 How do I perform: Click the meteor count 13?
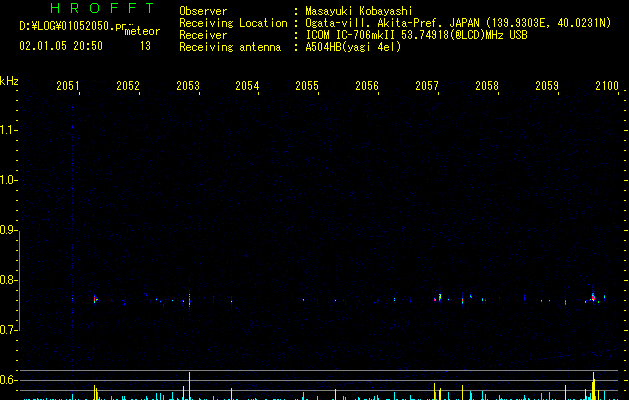145,46
